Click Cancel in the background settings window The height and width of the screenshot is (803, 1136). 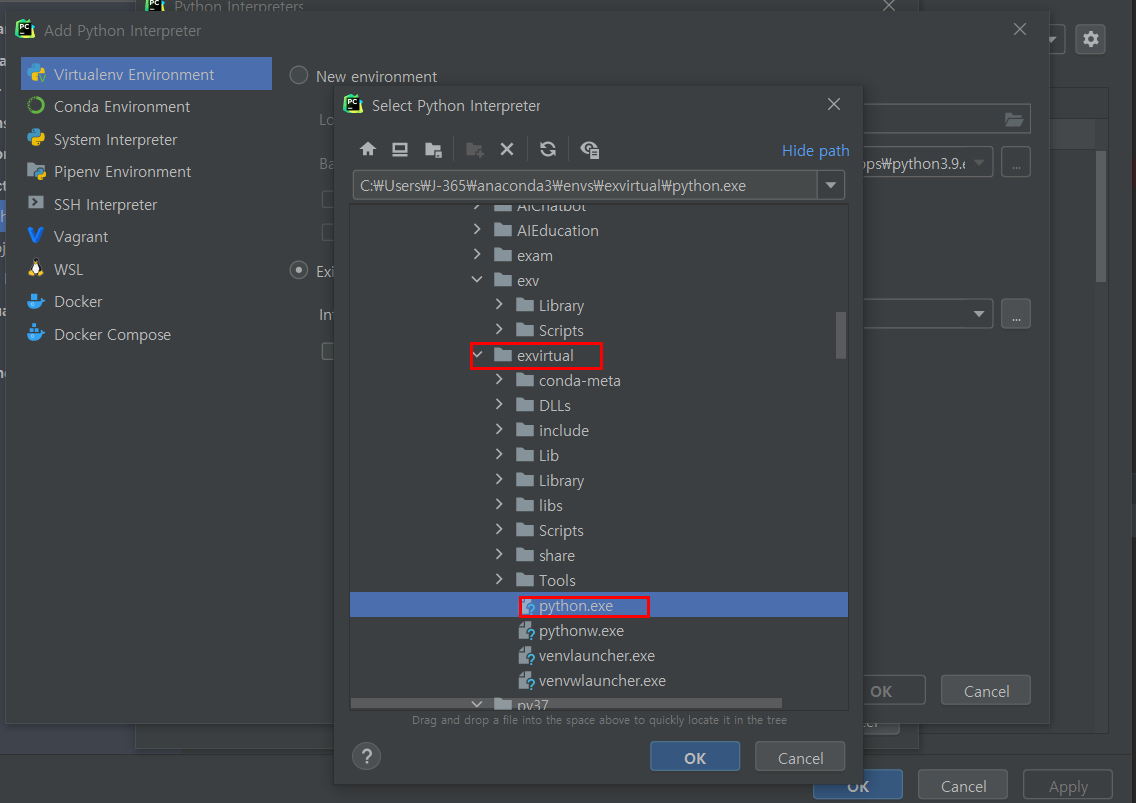(963, 786)
